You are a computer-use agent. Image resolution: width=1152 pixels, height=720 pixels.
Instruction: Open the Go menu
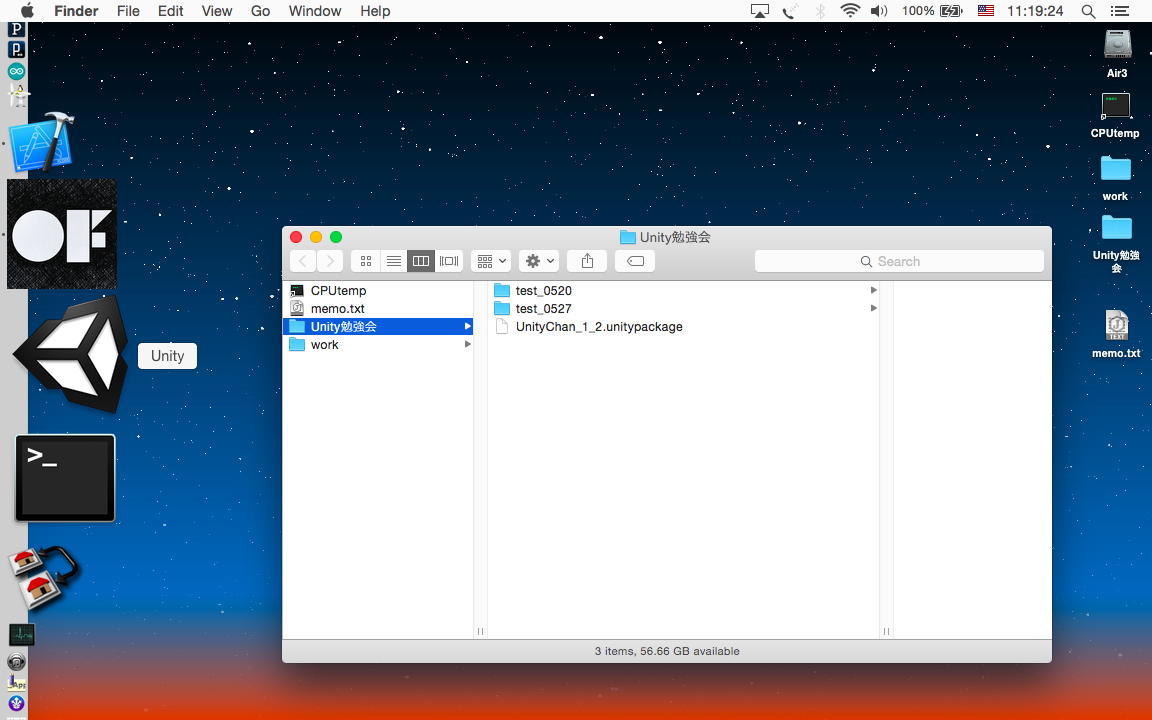point(260,11)
